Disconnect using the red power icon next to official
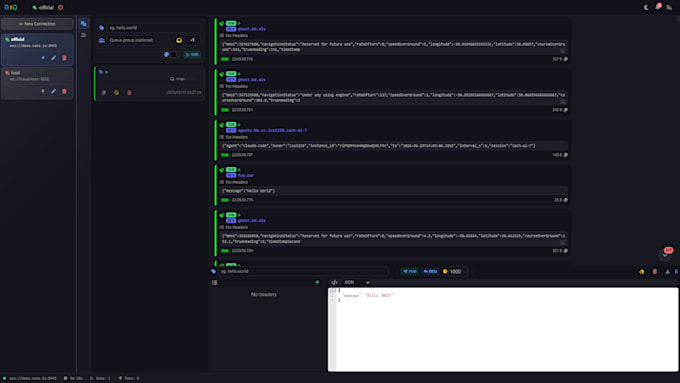Screen dimensions: 680x383 click(x=61, y=7)
